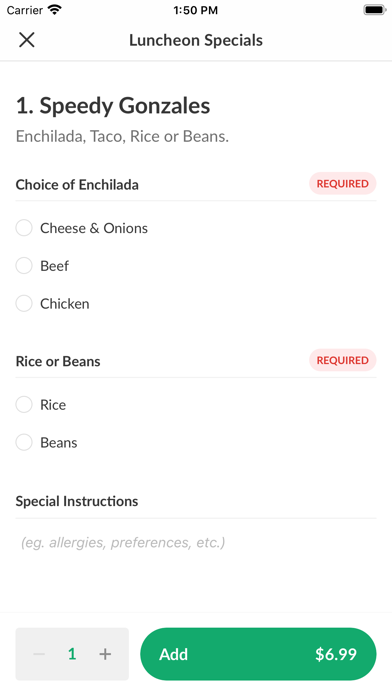Tap the Luncheon Specials header title
The image size is (392, 696).
coord(196,40)
